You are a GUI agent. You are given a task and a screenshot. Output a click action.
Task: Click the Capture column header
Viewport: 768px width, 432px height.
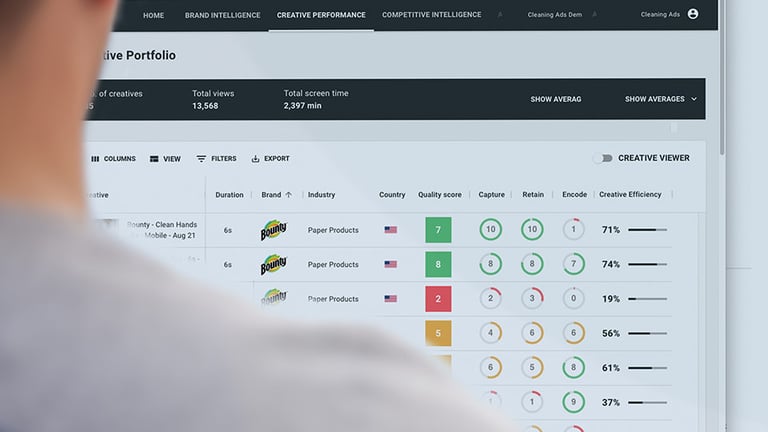[491, 194]
